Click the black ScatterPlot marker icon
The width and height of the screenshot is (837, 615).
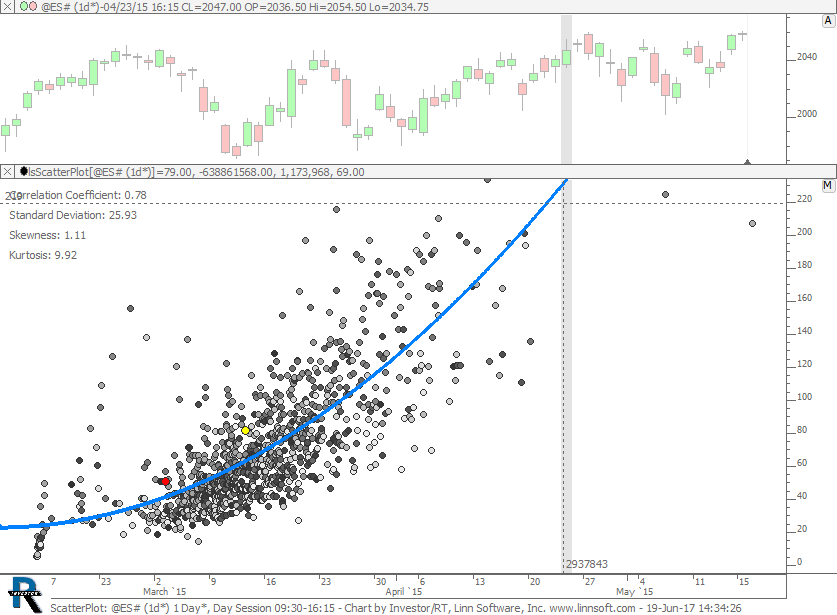[24, 172]
